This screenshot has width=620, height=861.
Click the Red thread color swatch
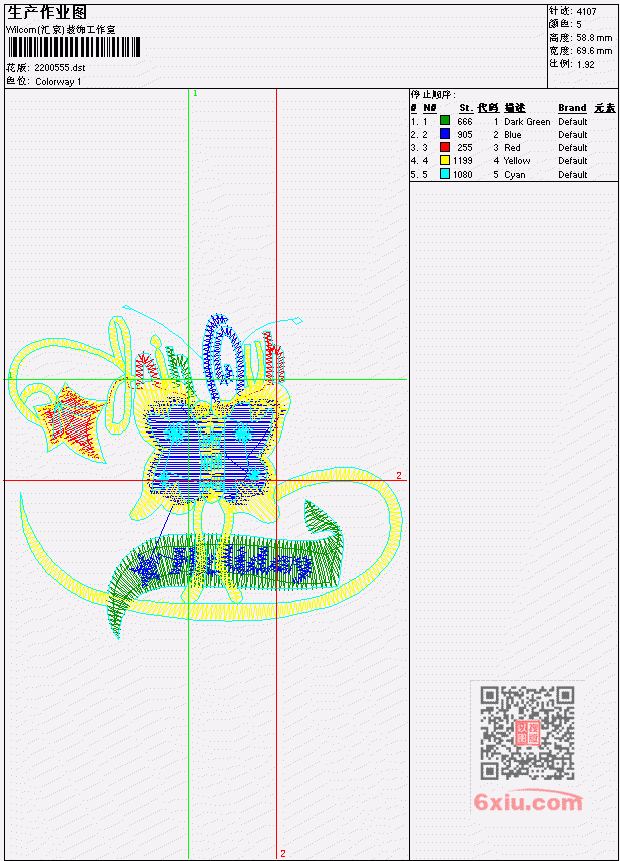point(445,147)
